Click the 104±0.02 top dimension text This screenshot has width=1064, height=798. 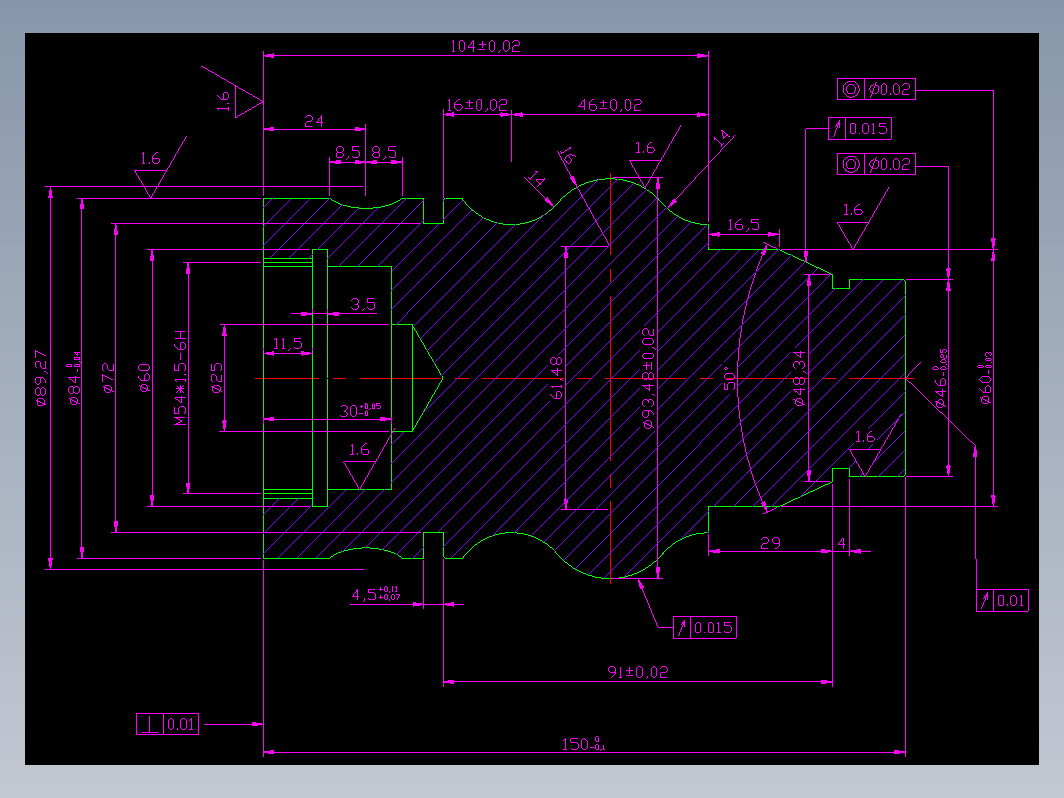485,46
